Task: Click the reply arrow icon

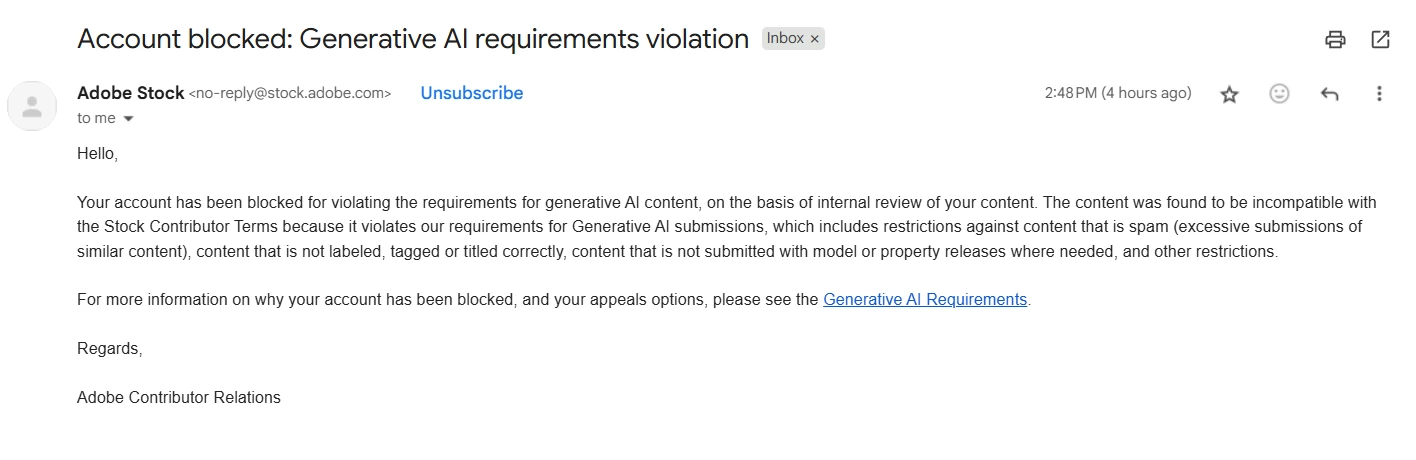Action: [1329, 94]
